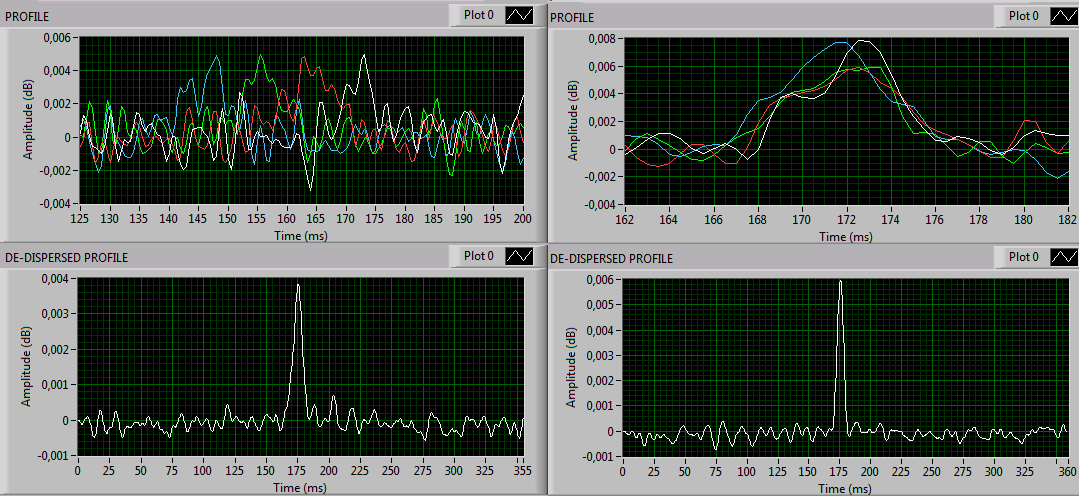Select the 162 start value on the time axis

pyautogui.click(x=625, y=219)
